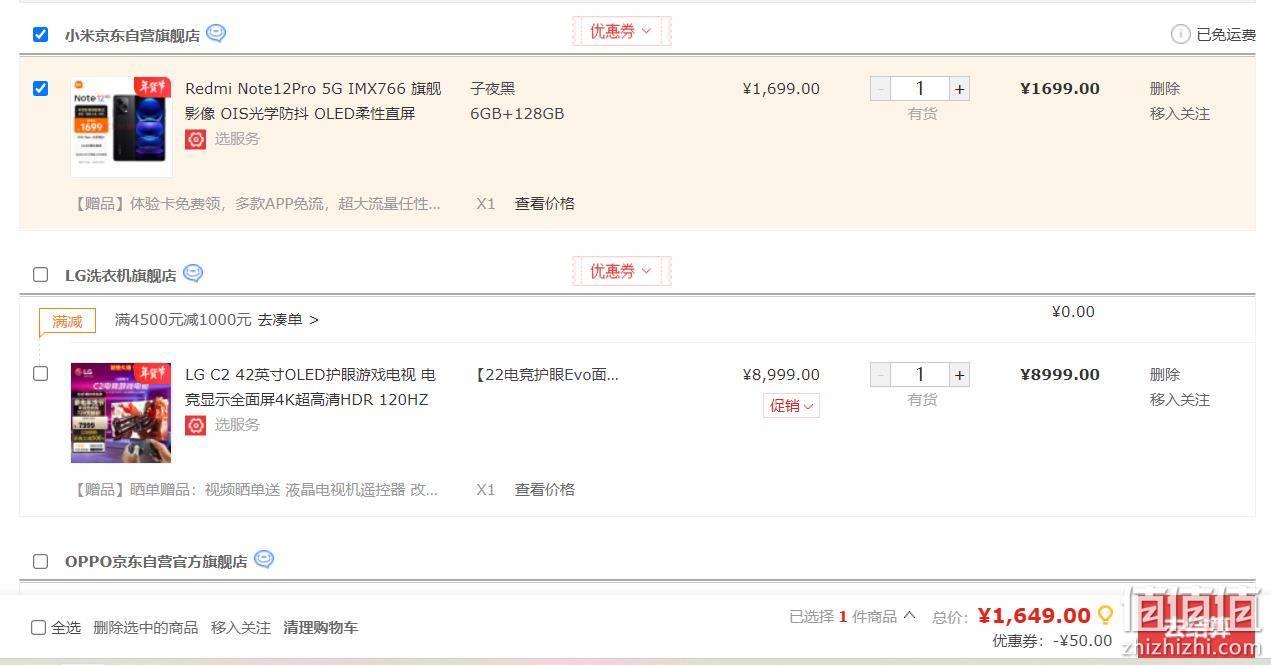Open chat icon next to LG洗衣机旗舰店
Image resolution: width=1271 pixels, height=665 pixels.
(193, 273)
